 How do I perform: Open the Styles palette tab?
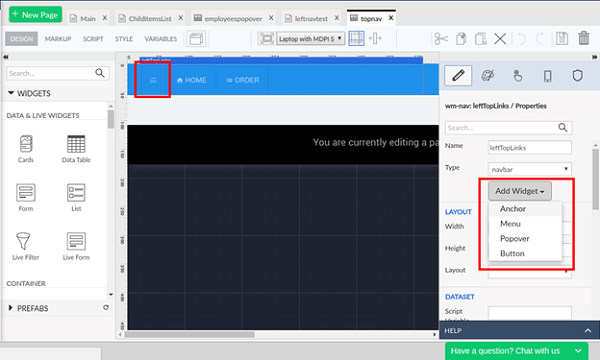tap(488, 75)
